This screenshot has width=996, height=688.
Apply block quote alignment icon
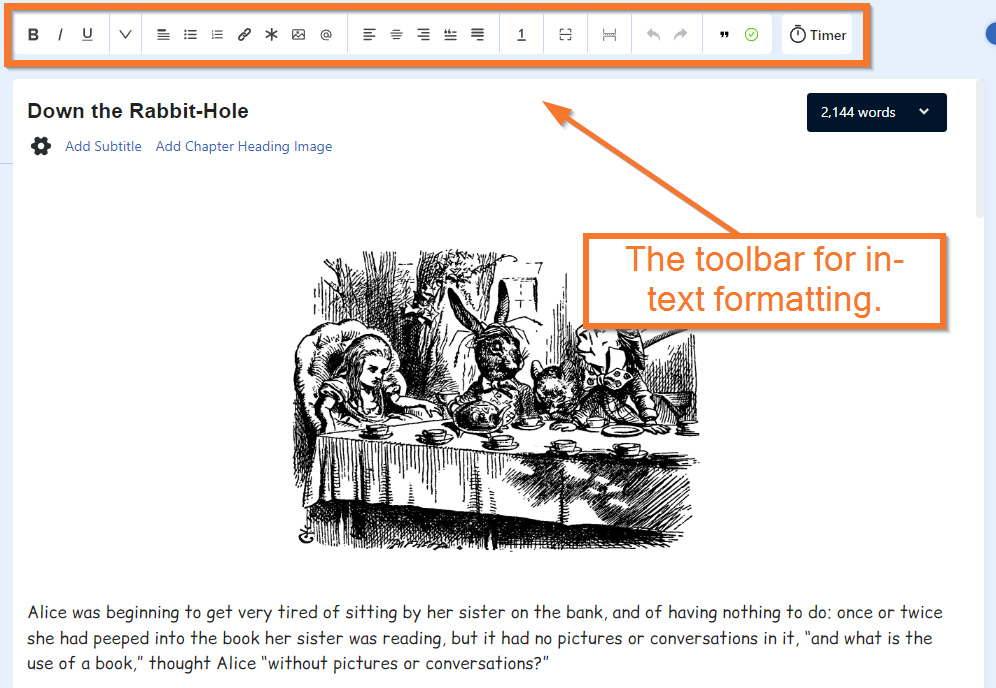(x=450, y=35)
